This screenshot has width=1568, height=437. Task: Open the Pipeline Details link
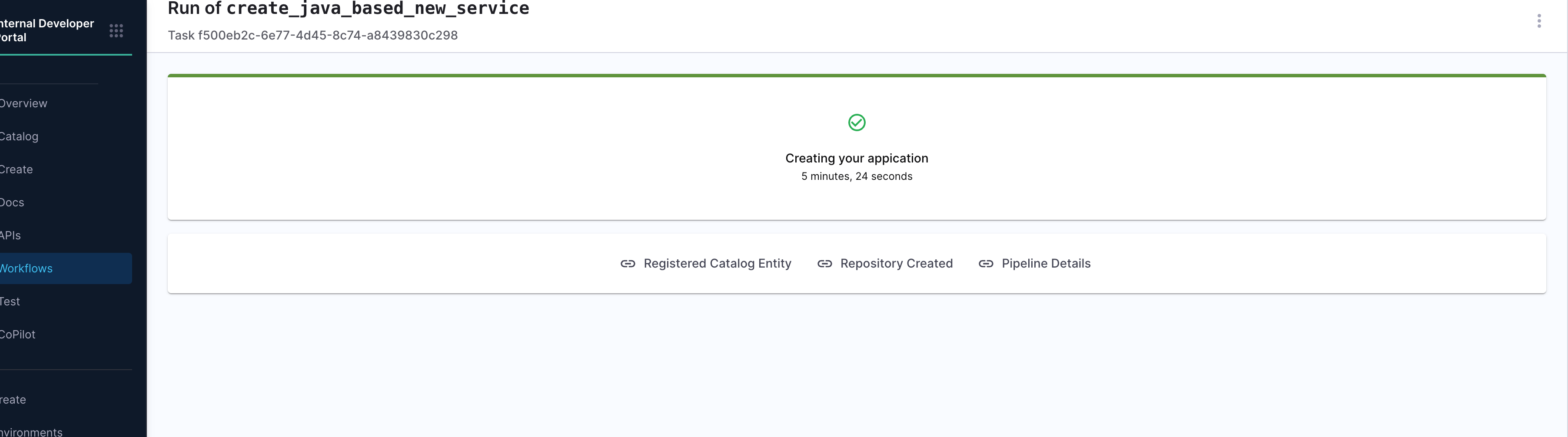pos(1046,264)
